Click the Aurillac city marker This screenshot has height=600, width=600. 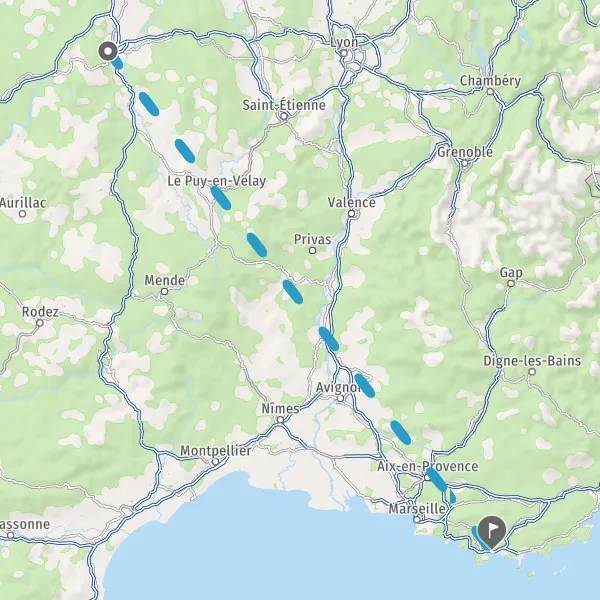click(23, 214)
